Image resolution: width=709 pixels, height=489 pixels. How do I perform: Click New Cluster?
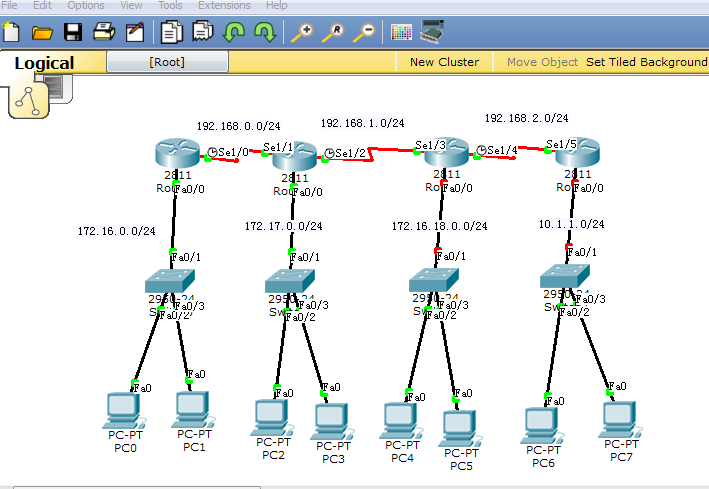point(444,62)
